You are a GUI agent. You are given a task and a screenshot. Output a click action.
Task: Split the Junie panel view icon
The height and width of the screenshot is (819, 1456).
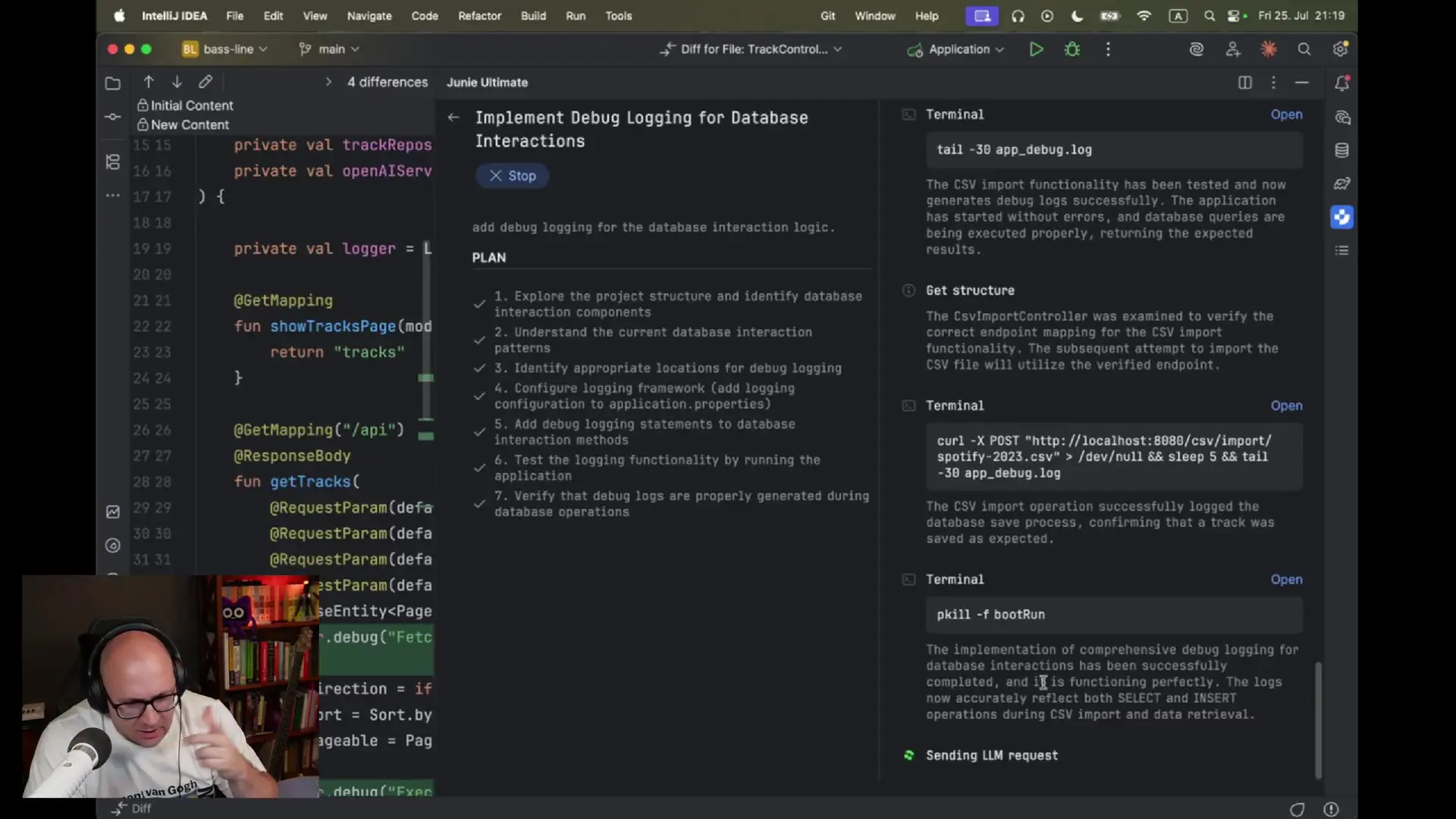click(1245, 83)
